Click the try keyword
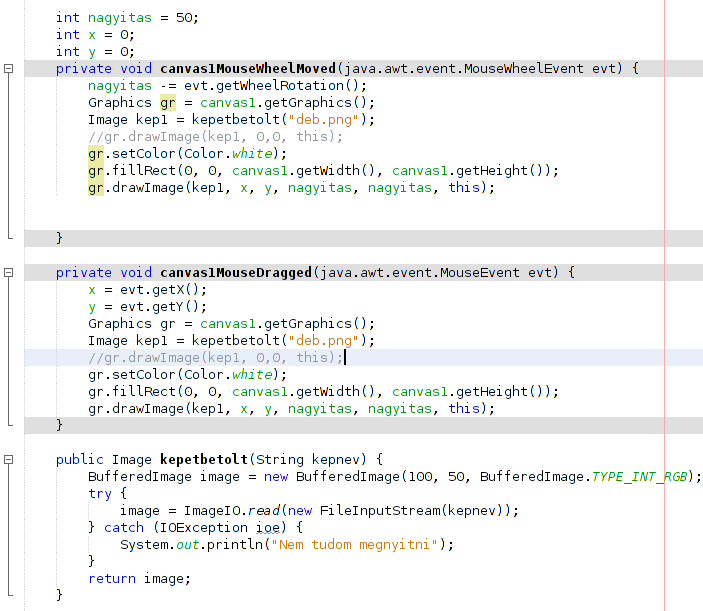This screenshot has width=703, height=611. [x=100, y=493]
